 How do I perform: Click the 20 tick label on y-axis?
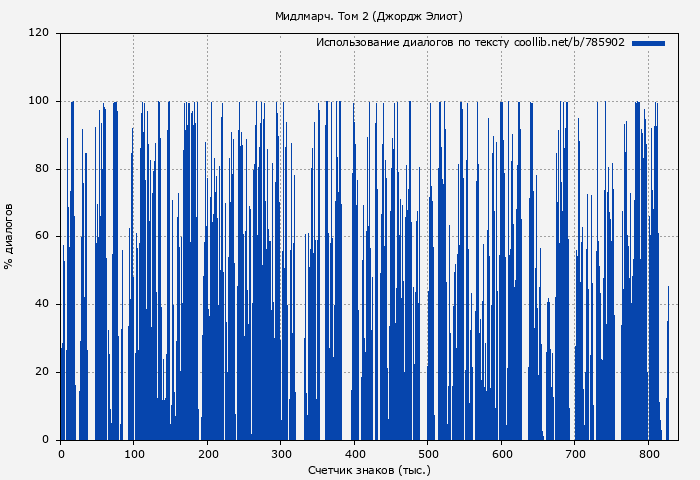42,372
